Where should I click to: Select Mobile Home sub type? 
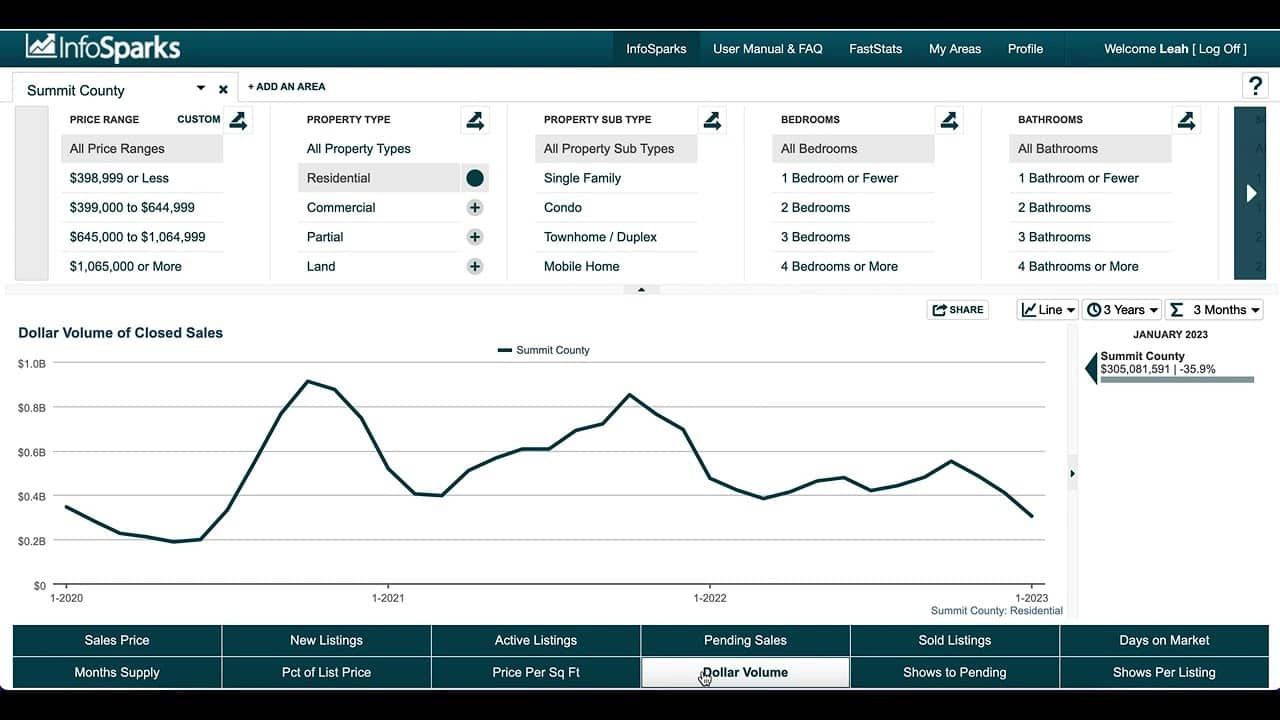[616, 267]
